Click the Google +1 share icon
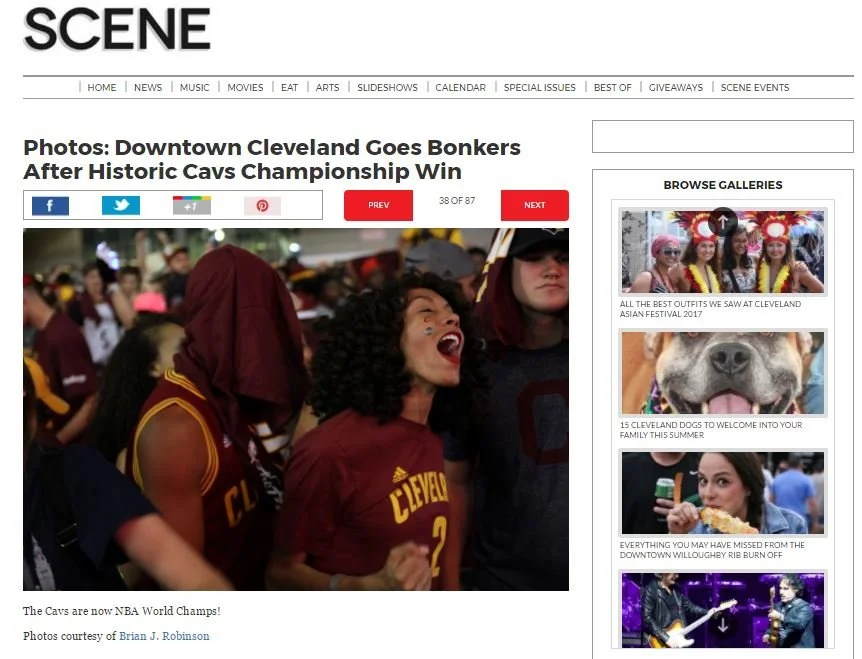 point(192,206)
